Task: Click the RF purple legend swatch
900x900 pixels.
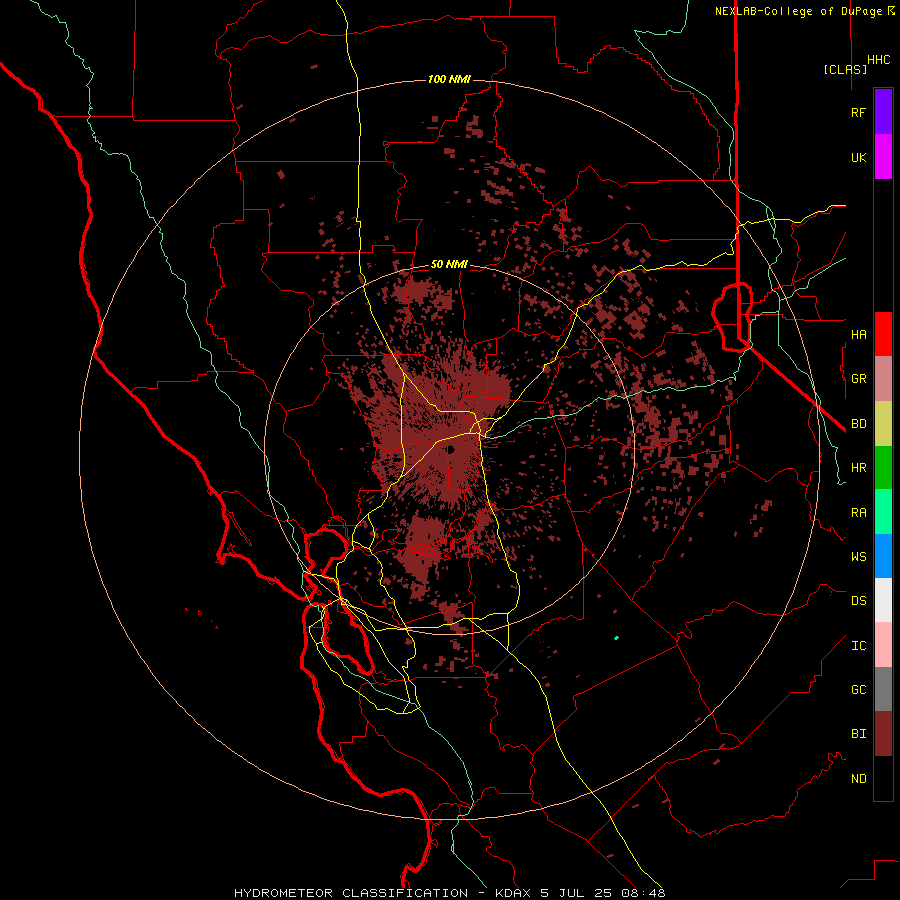Action: 883,112
